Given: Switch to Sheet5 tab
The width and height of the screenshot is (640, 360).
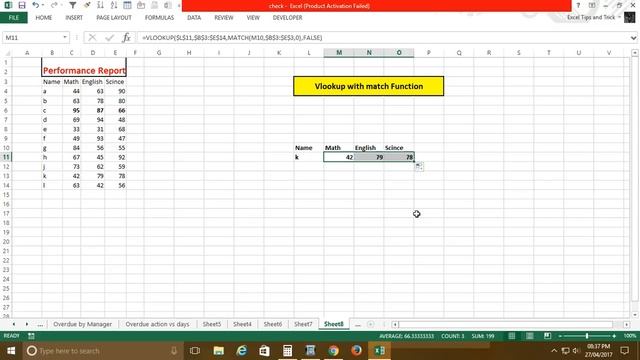Looking at the screenshot, I should click(212, 324).
